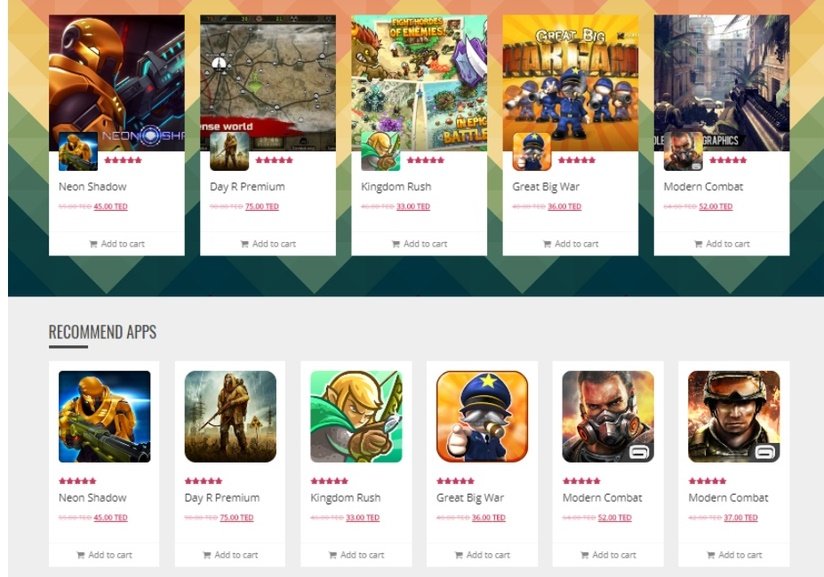Open the top-row Great Big War Game banner
Screen dimensions: 824x577
click(570, 83)
